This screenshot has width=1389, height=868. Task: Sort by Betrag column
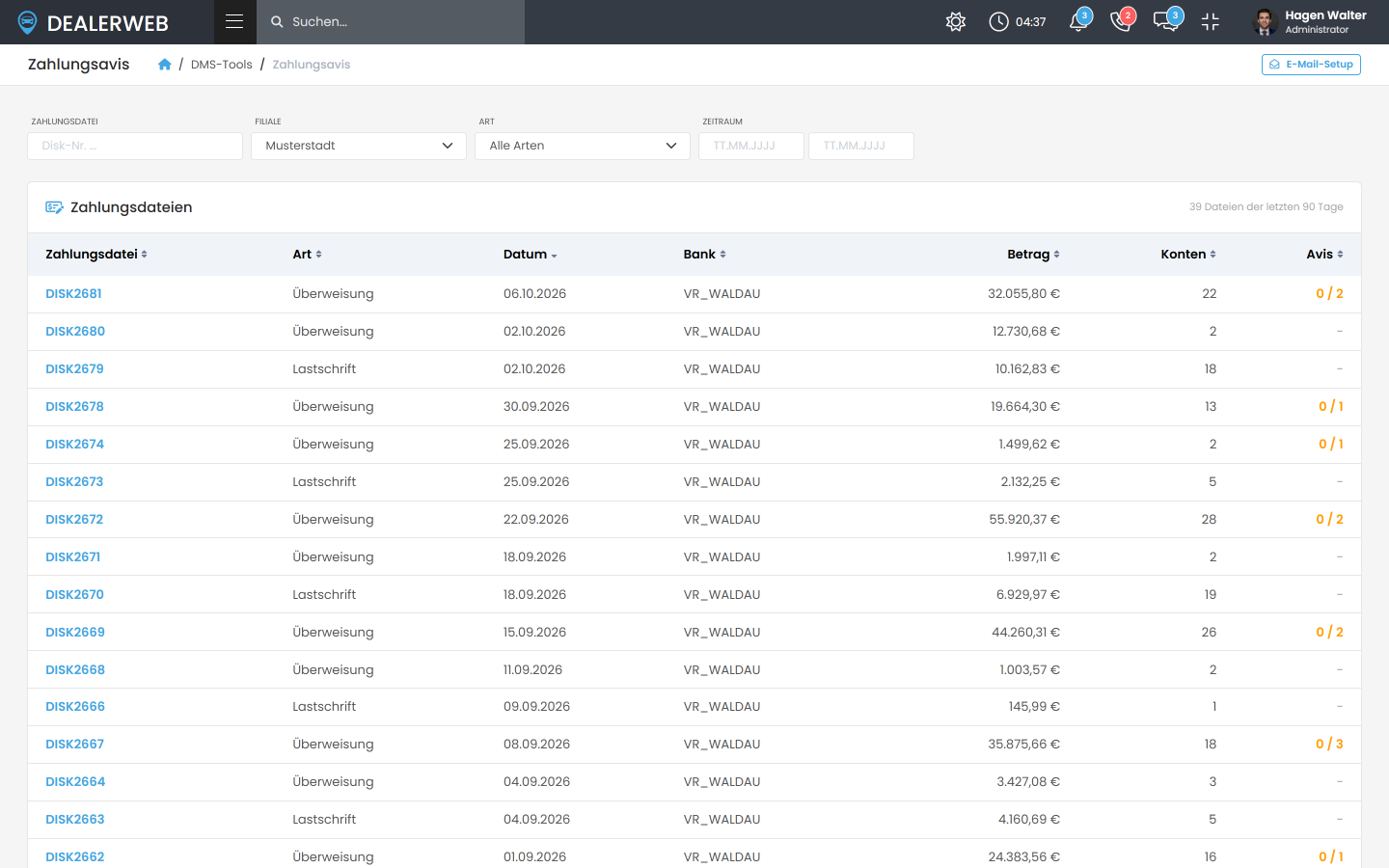(1033, 255)
